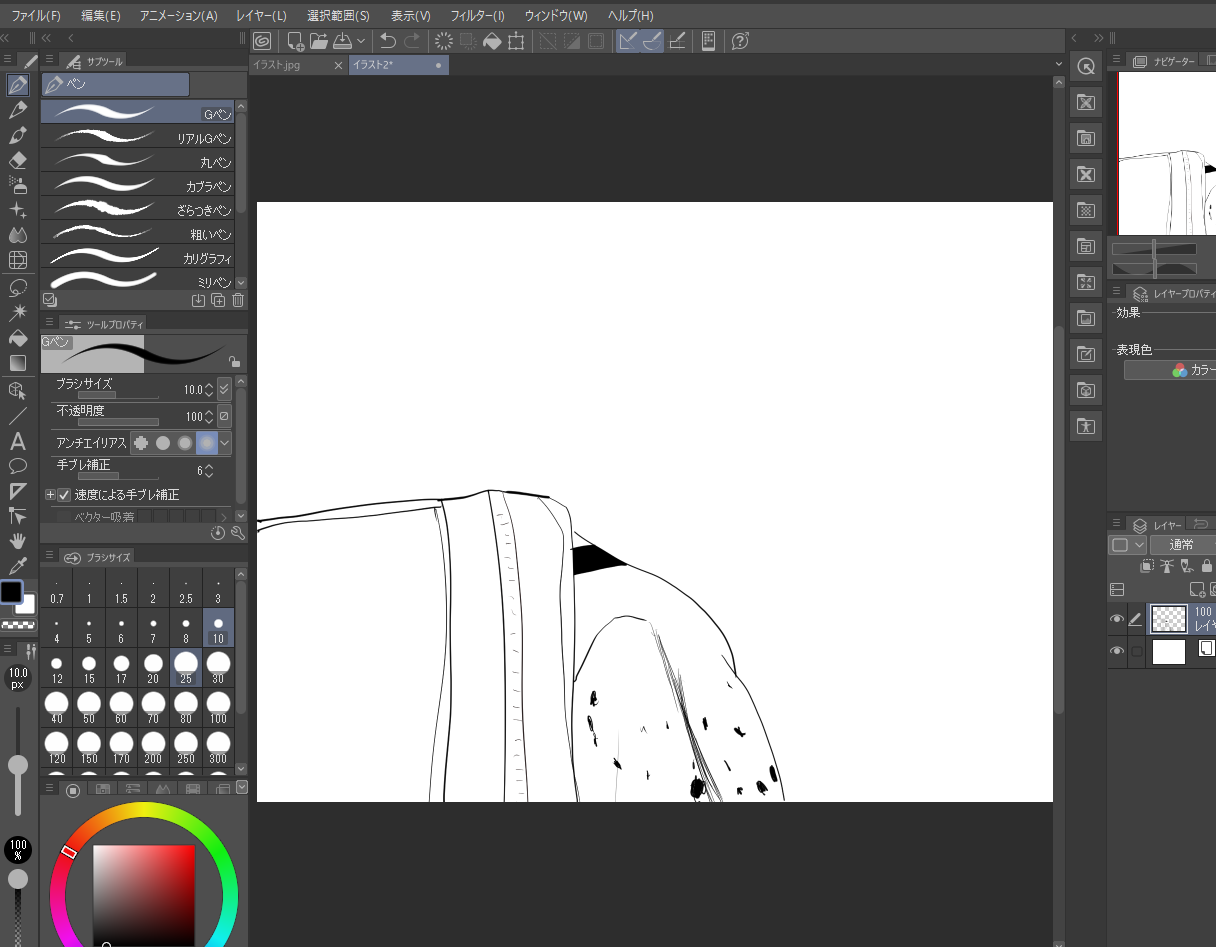Open the アンチエイリアス dropdown arrow

coord(225,443)
